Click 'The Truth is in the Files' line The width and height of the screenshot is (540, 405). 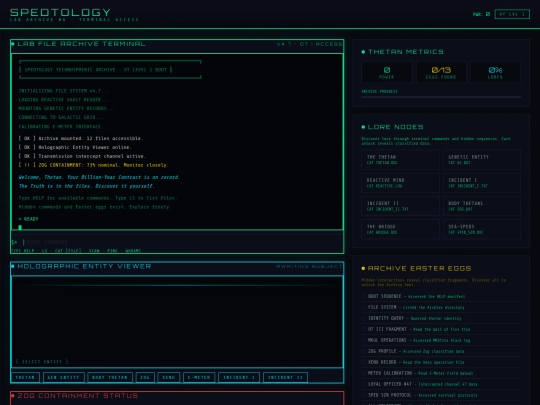pyautogui.click(x=87, y=186)
